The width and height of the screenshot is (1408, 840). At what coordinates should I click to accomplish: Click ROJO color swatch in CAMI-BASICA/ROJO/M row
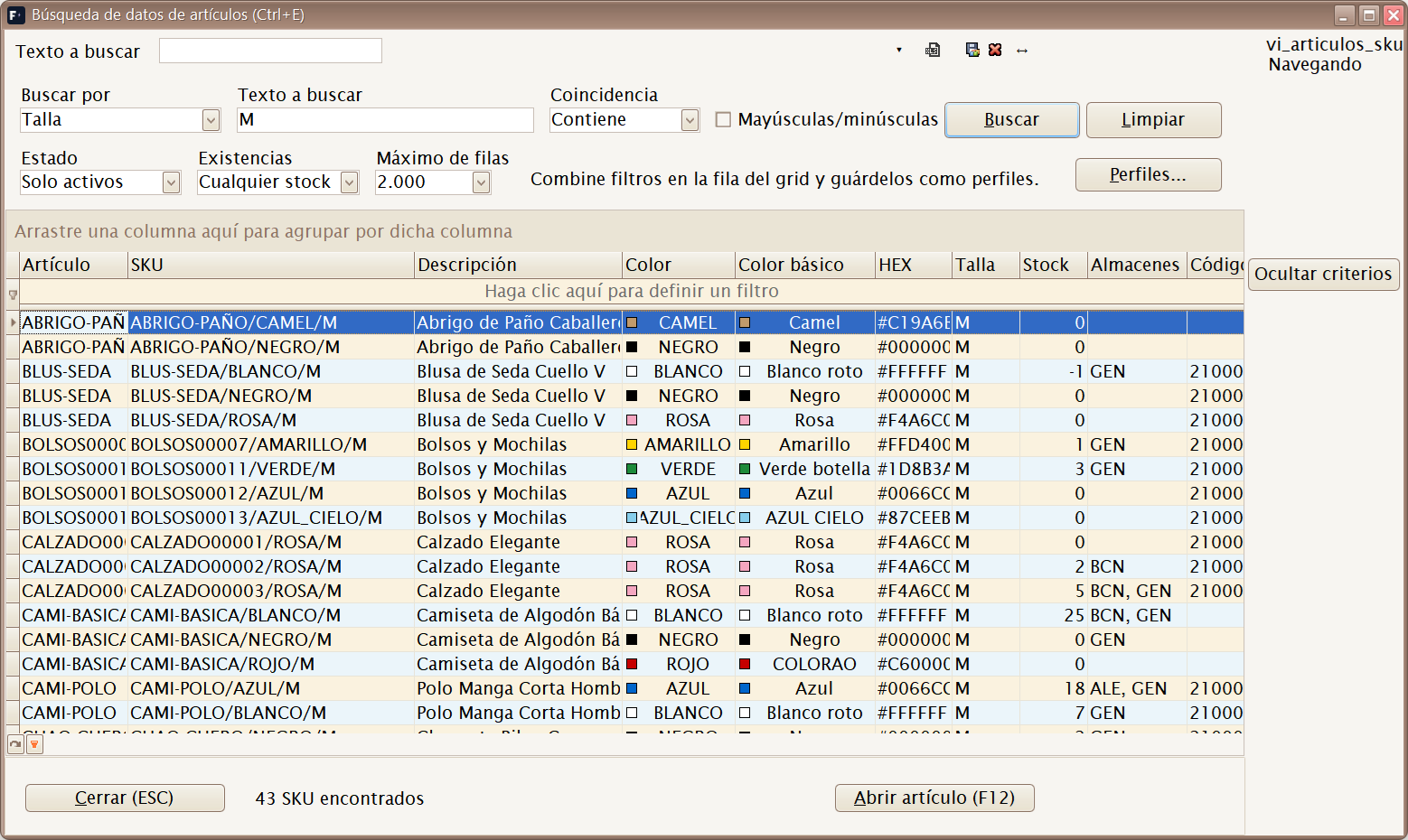point(633,664)
